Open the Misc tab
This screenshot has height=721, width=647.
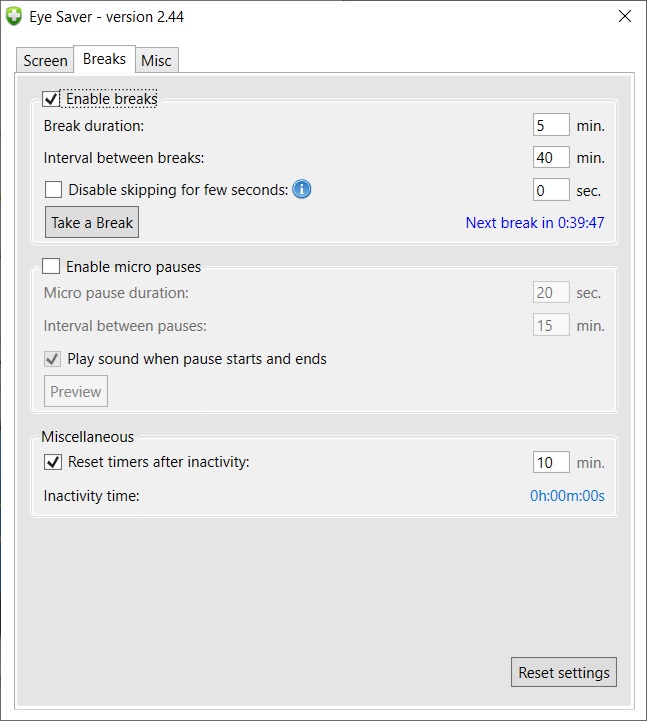click(156, 61)
